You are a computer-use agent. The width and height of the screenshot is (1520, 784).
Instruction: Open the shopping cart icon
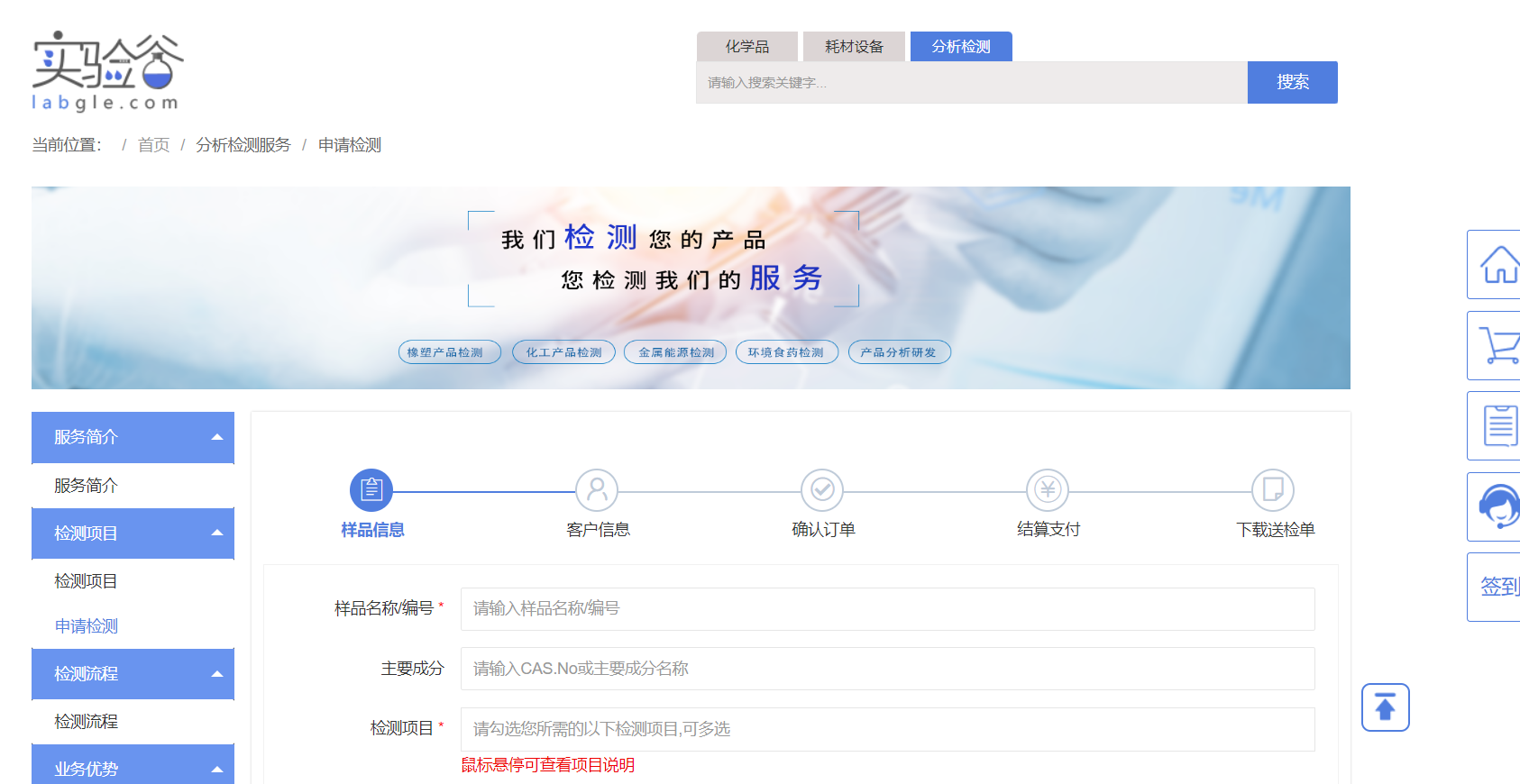(1498, 346)
